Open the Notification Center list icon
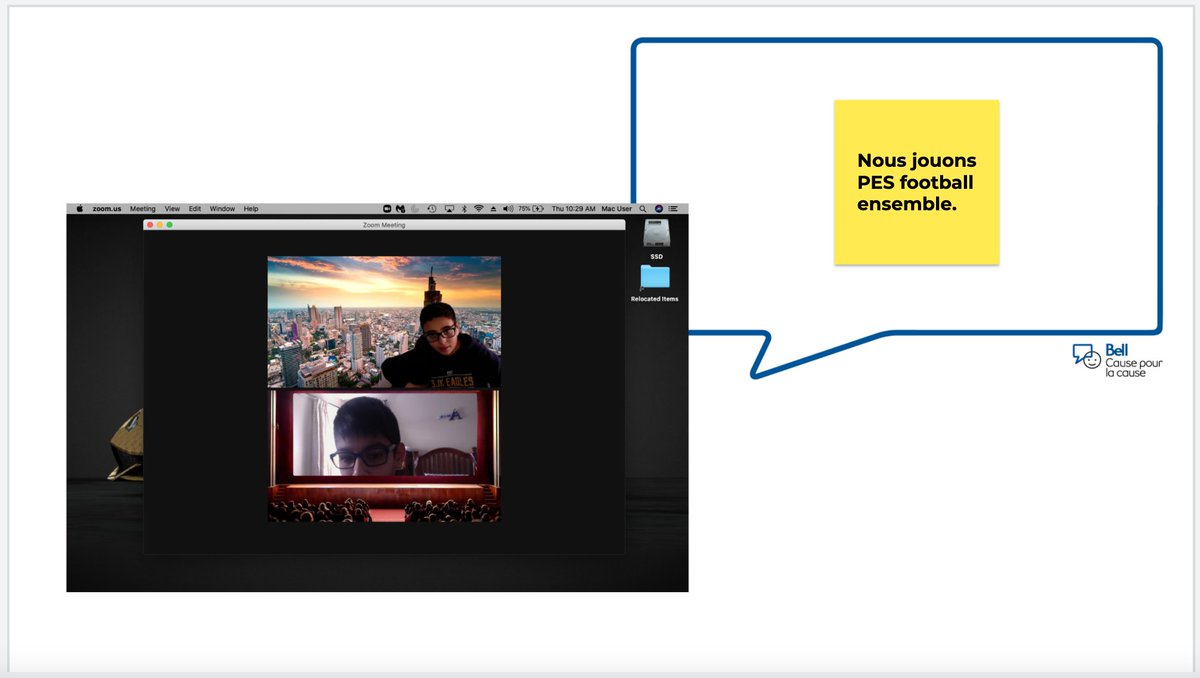 point(673,209)
